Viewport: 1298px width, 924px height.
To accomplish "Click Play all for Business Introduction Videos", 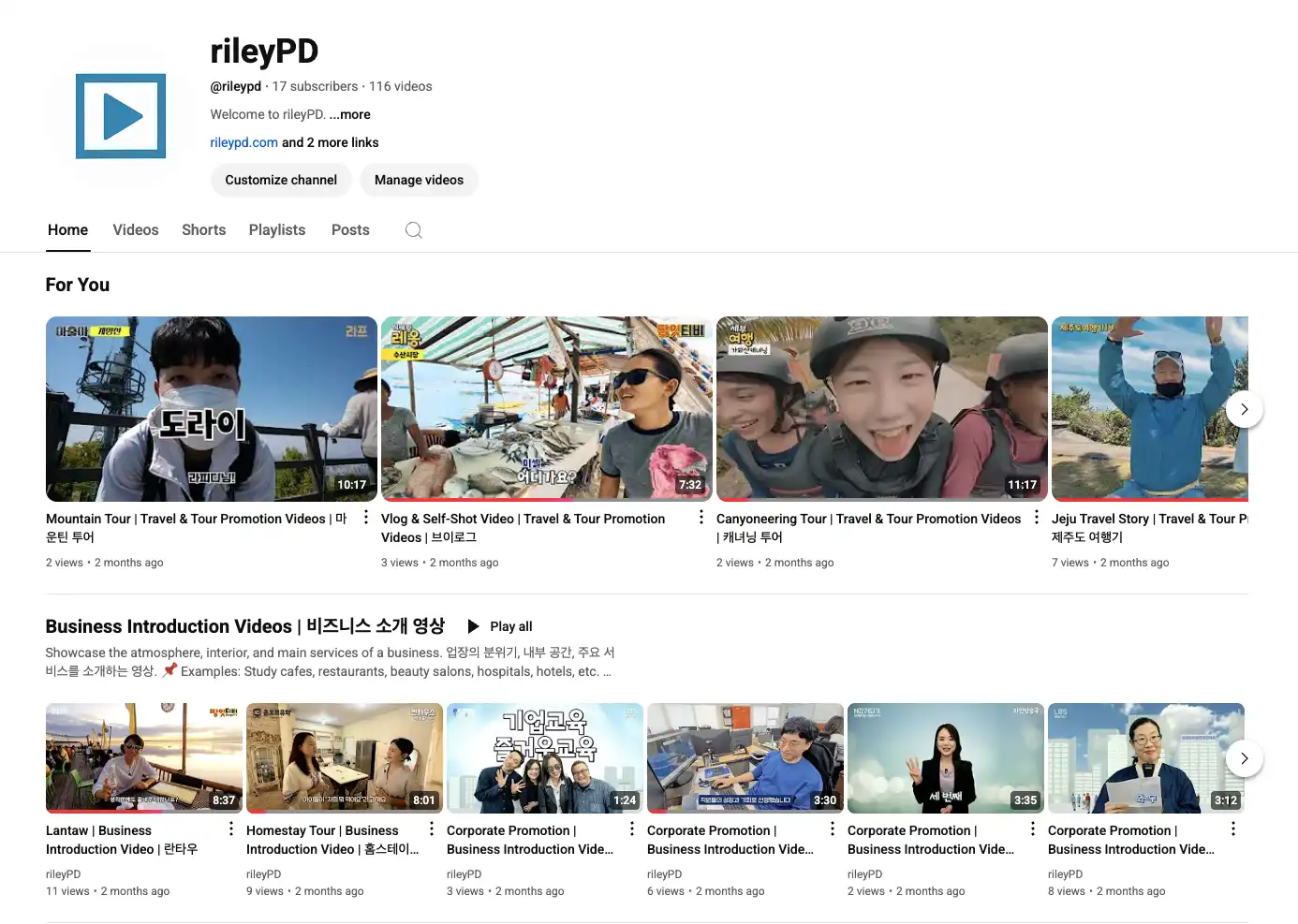I will pos(500,626).
